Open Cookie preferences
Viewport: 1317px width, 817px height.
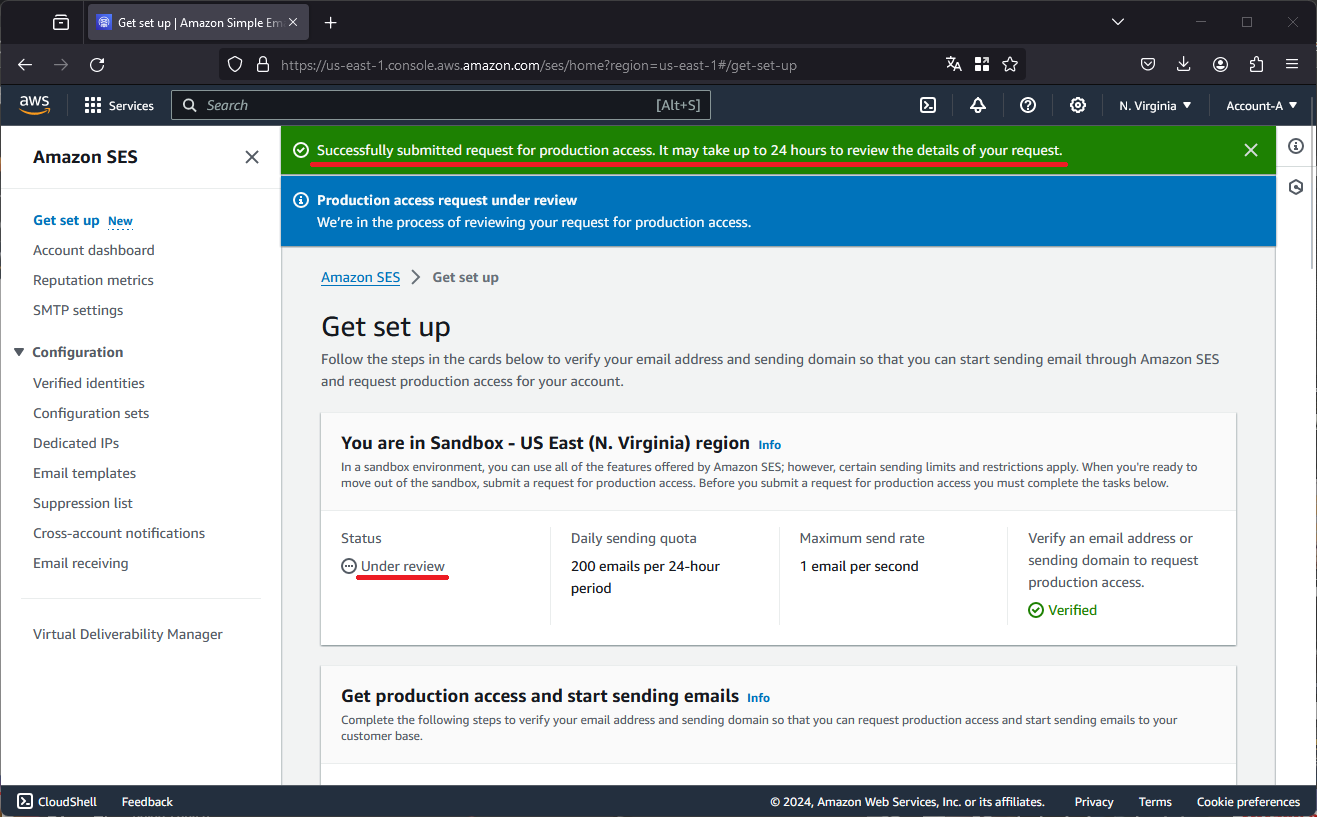[x=1248, y=801]
